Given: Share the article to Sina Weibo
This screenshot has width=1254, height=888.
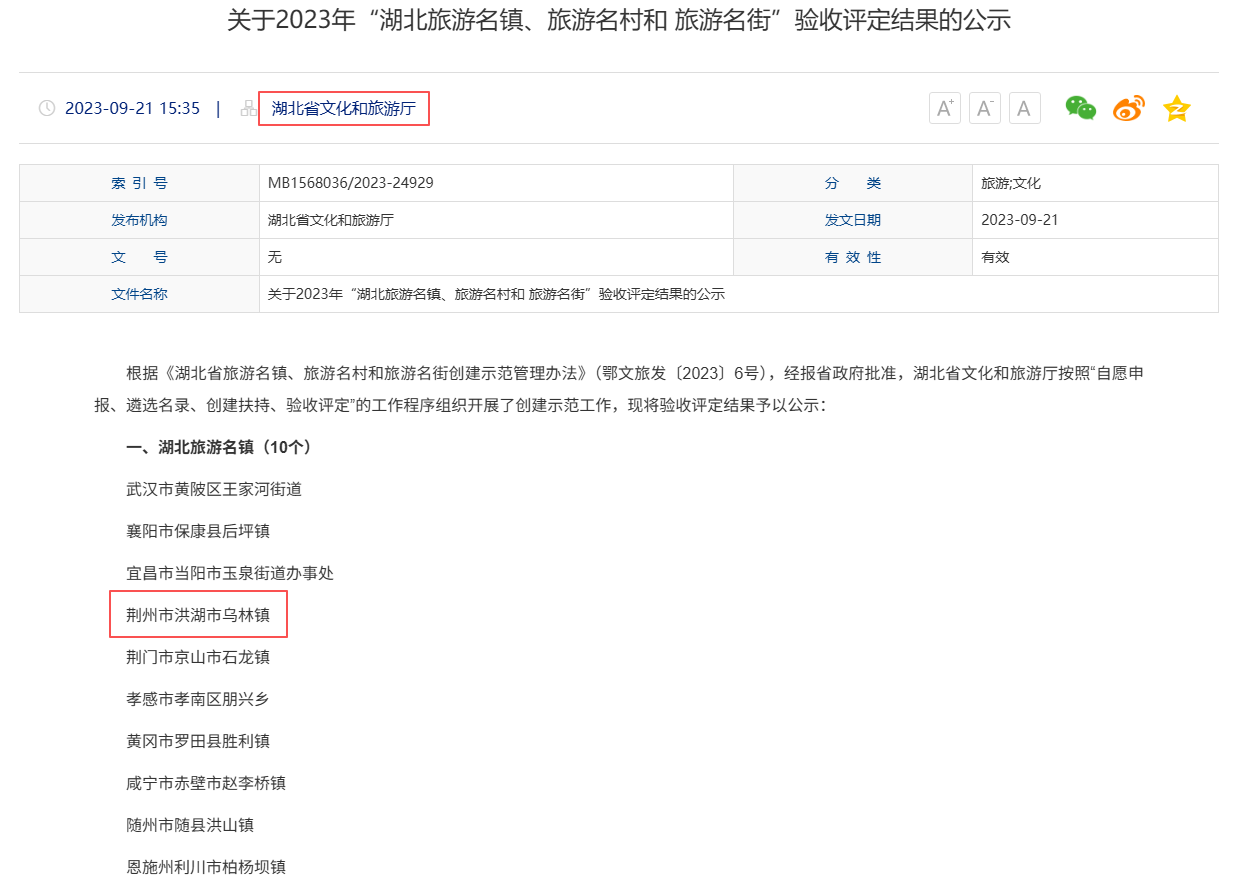Looking at the screenshot, I should [x=1128, y=108].
